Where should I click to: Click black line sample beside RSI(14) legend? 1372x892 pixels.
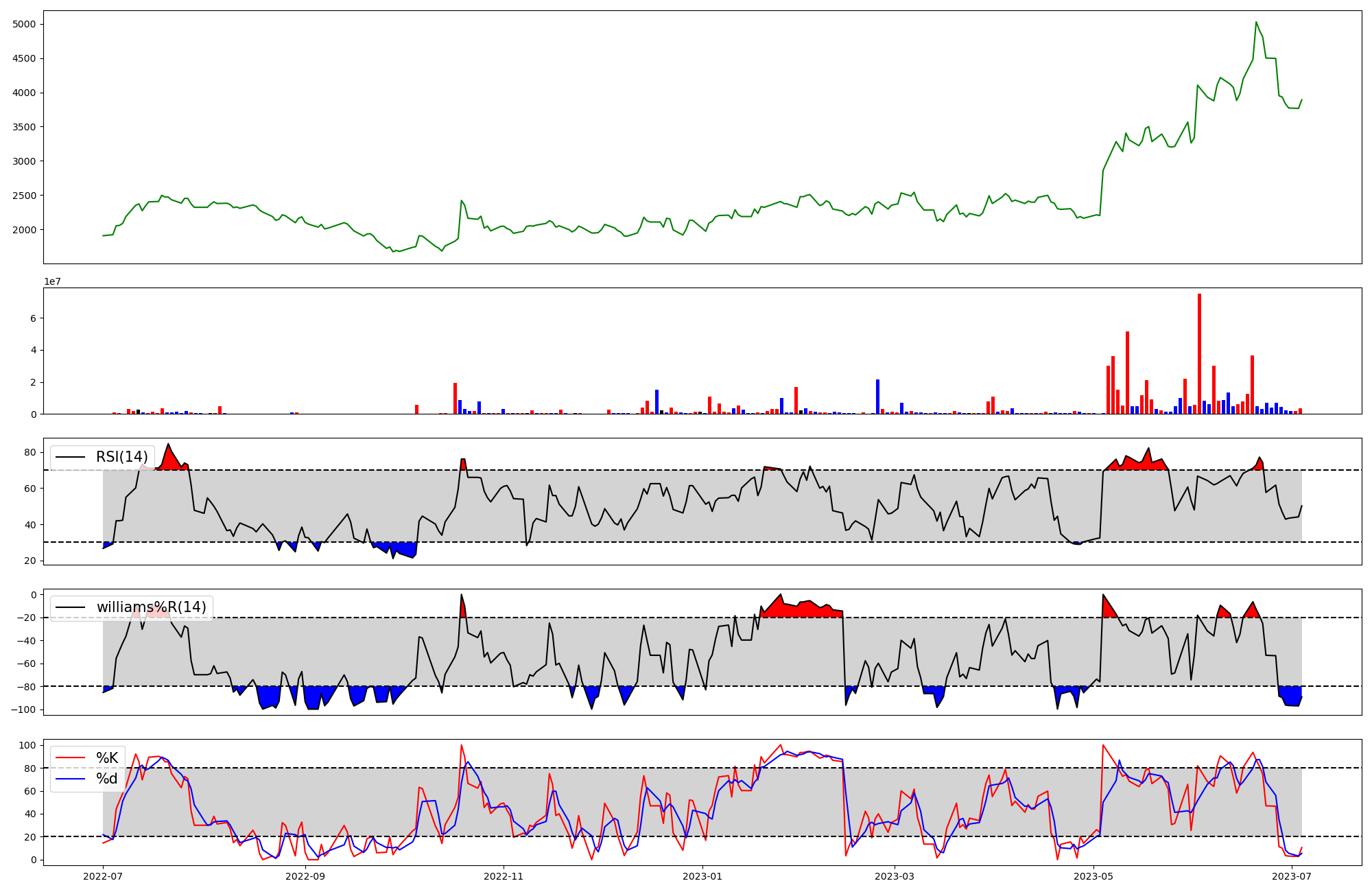(71, 457)
